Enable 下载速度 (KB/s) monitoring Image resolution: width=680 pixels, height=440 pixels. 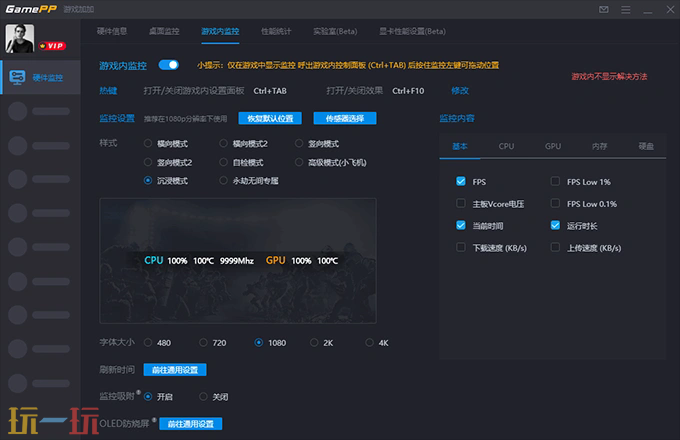[461, 248]
